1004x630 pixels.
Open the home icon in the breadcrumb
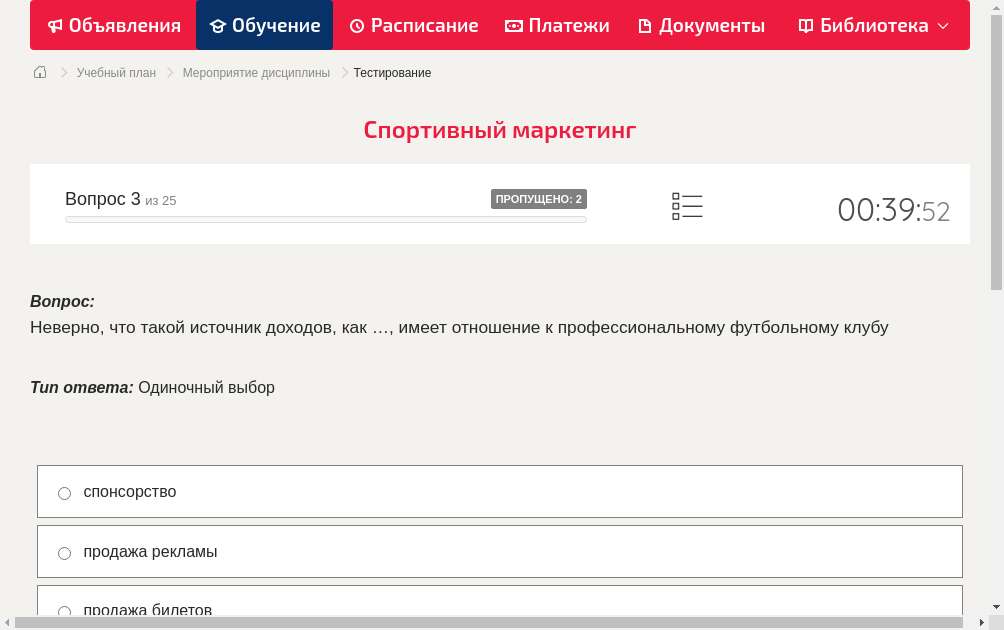click(39, 72)
